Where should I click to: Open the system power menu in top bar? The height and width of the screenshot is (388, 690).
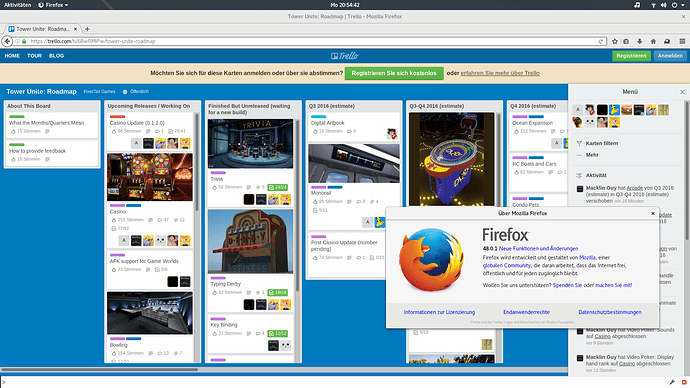pyautogui.click(x=677, y=5)
